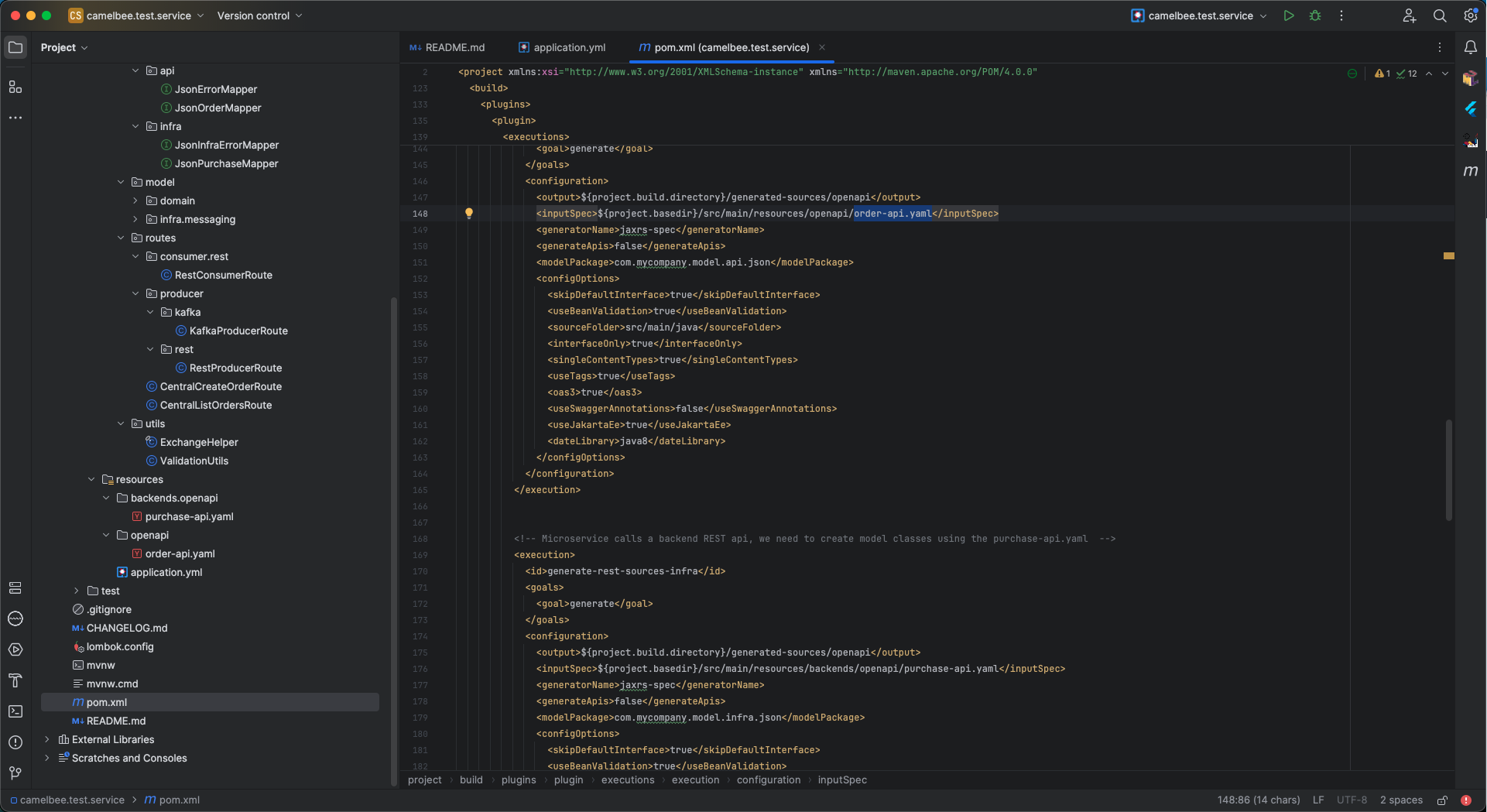Screen dimensions: 1487x812
Task: Toggle the read-only lock in the status bar
Action: 1443,800
